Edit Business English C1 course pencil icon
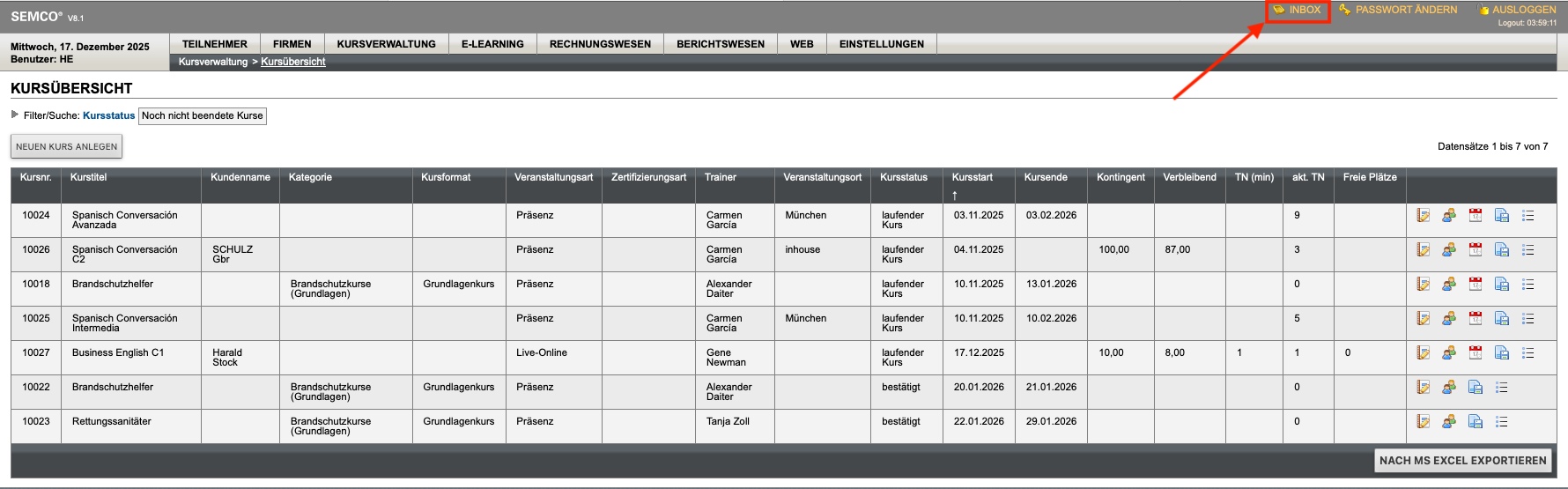The width and height of the screenshot is (1568, 489). pos(1423,353)
